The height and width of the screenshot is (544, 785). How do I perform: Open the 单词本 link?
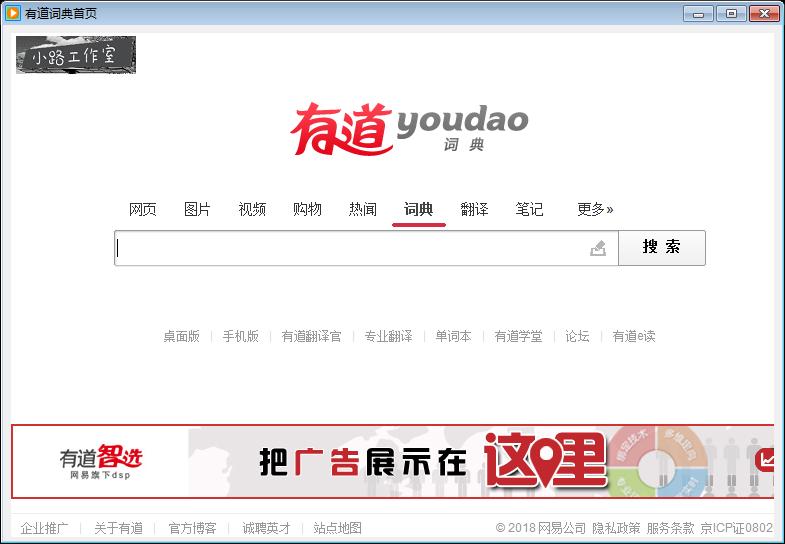tap(453, 336)
